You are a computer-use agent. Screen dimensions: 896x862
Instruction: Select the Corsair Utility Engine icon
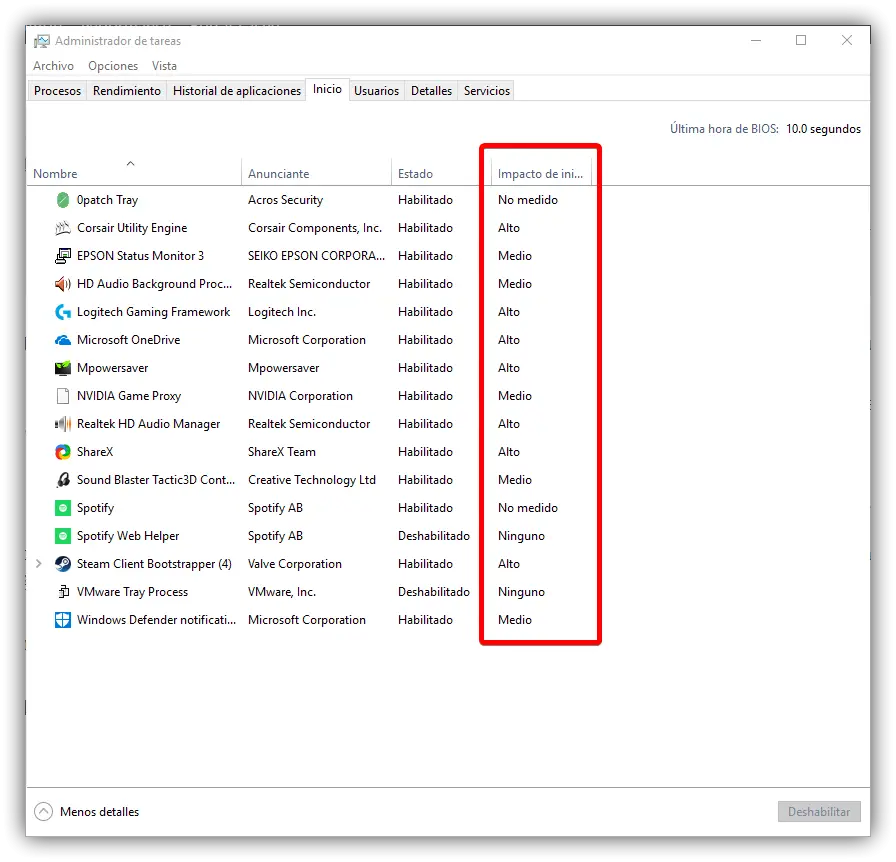click(63, 228)
